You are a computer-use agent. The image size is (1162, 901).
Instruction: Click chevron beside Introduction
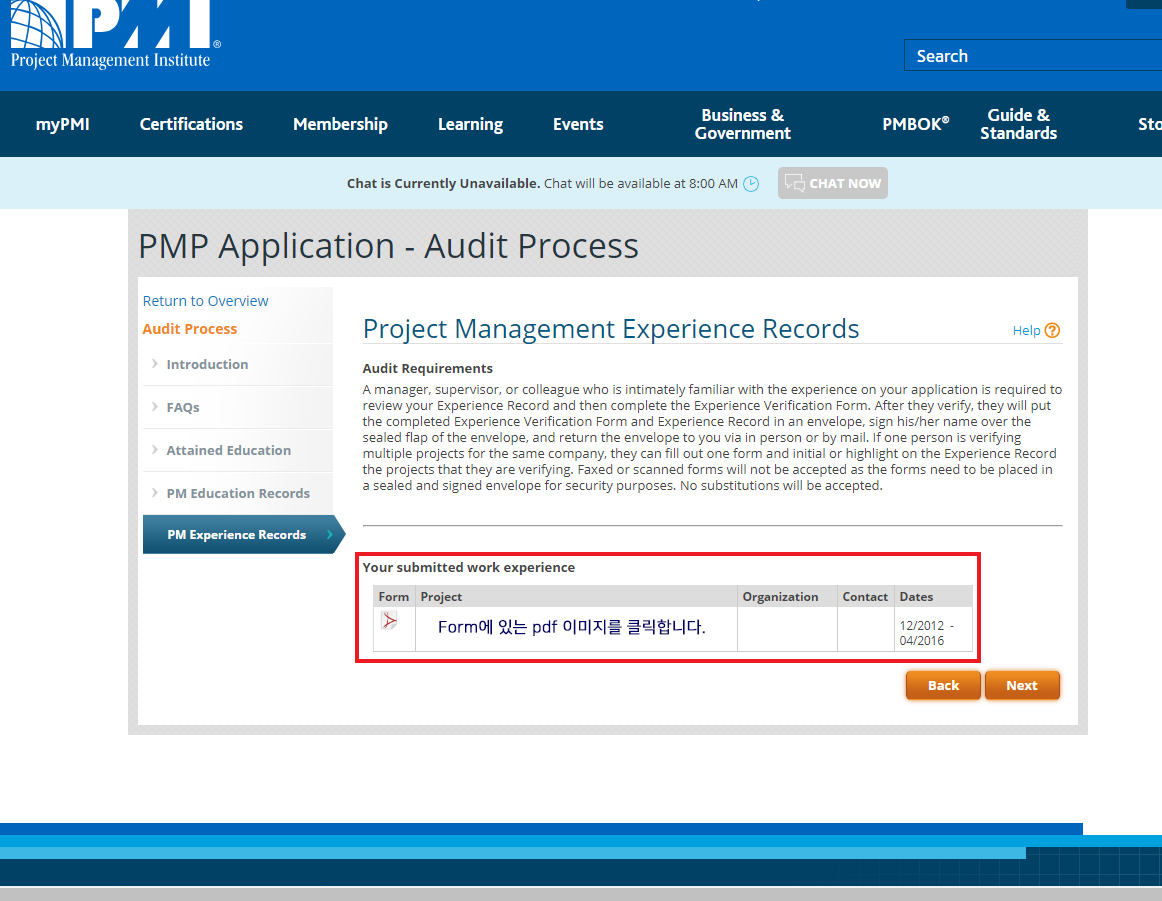coord(154,364)
